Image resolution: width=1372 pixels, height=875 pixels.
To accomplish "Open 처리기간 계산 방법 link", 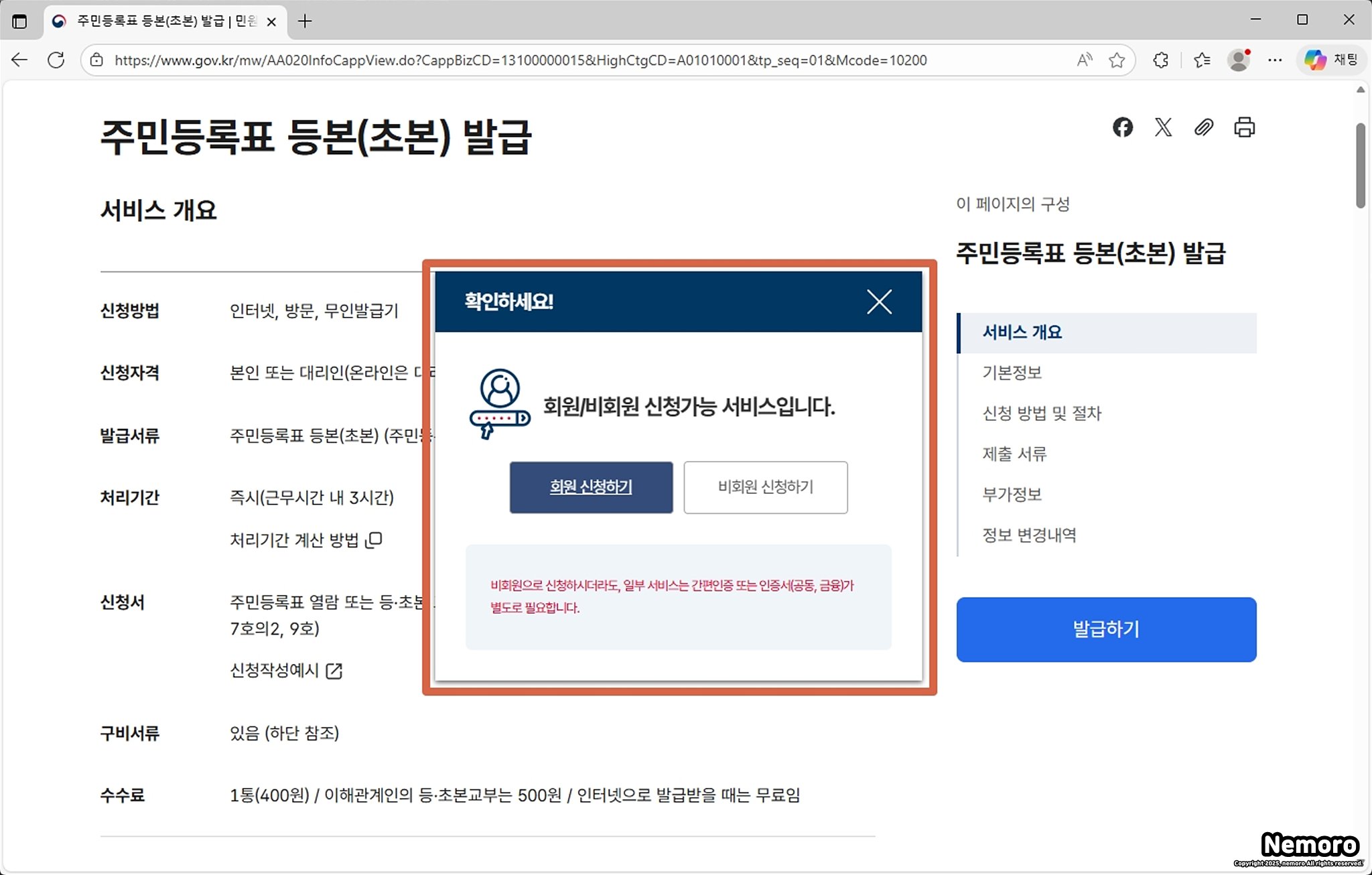I will (305, 540).
